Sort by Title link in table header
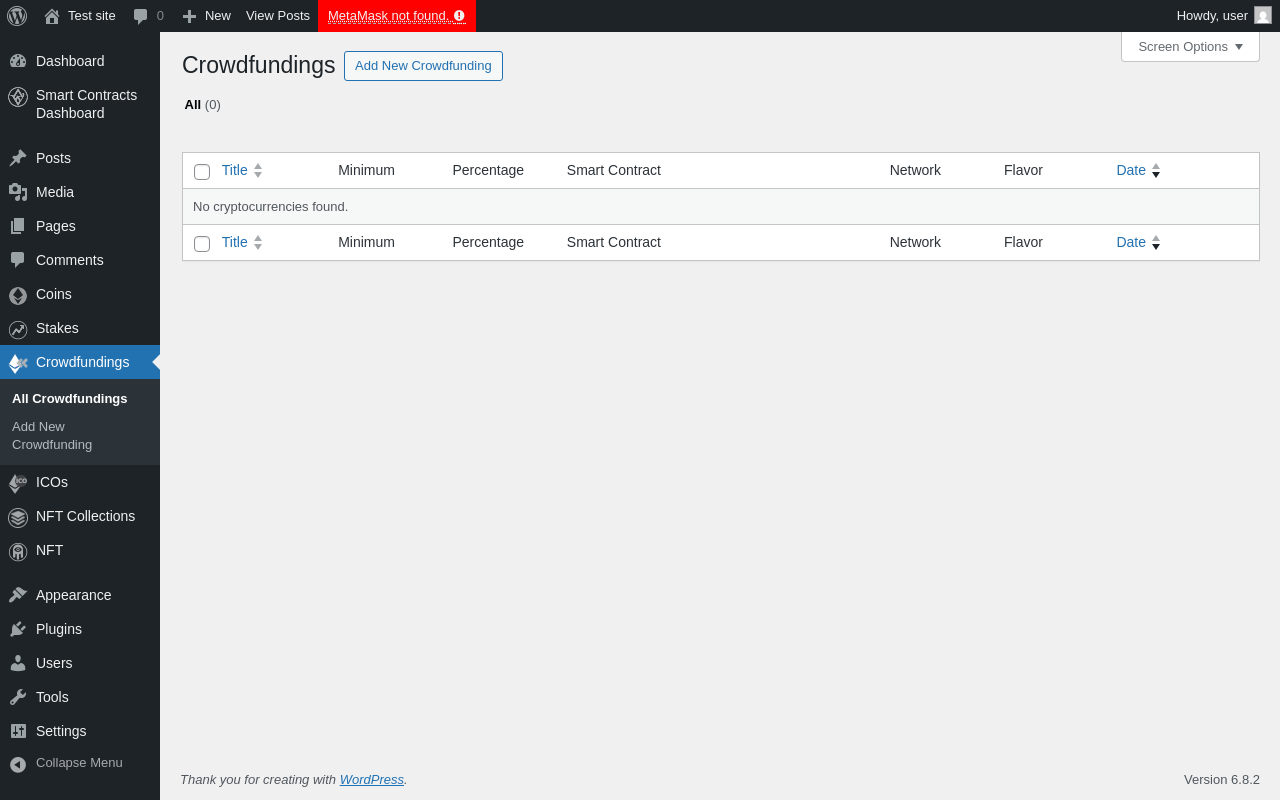Screen dimensions: 1280x800 coord(235,170)
